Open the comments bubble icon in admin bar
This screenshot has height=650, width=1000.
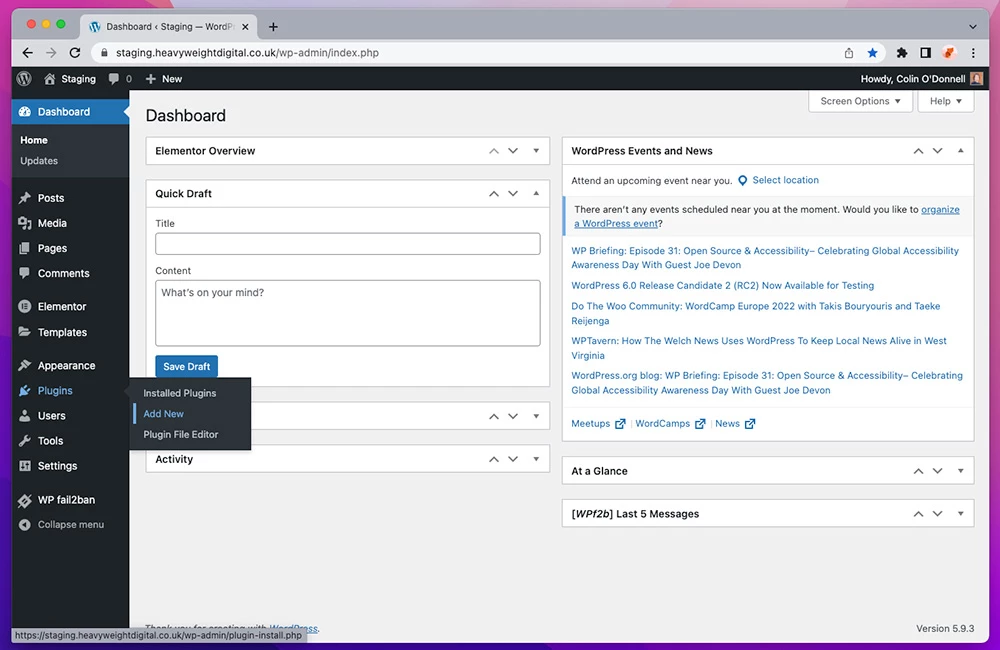tap(114, 79)
